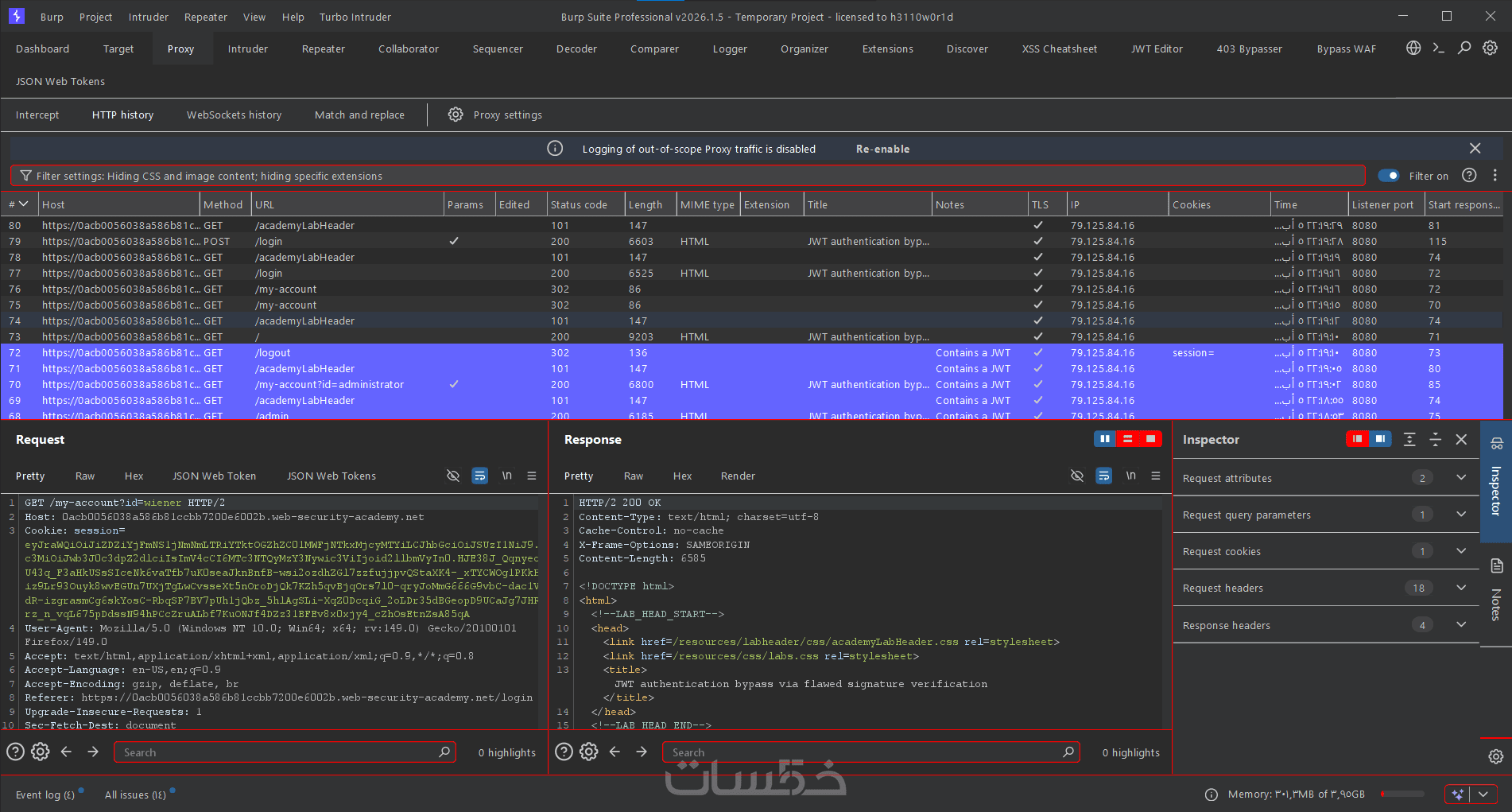Switch to the JWT Editor tab
The image size is (1512, 812).
[x=1157, y=49]
